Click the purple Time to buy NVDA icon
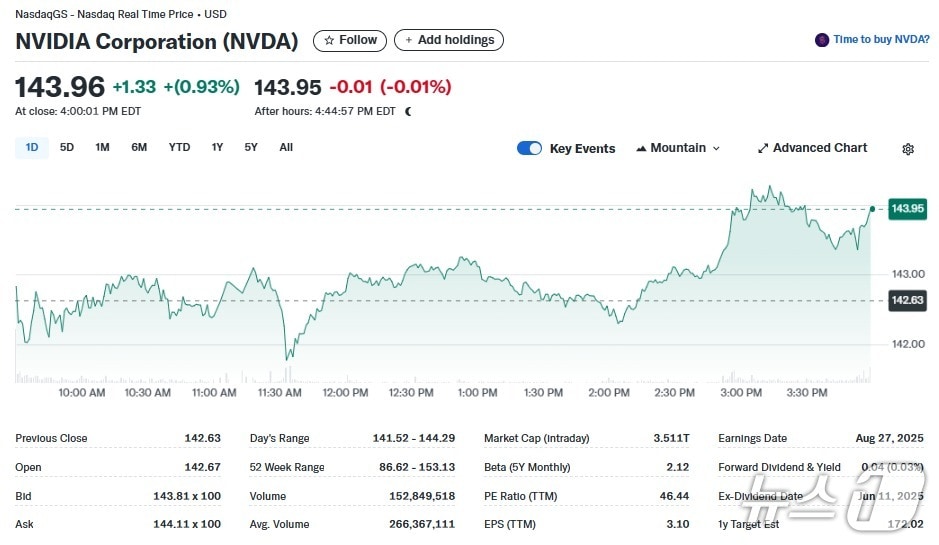The width and height of the screenshot is (939, 545). pos(822,40)
